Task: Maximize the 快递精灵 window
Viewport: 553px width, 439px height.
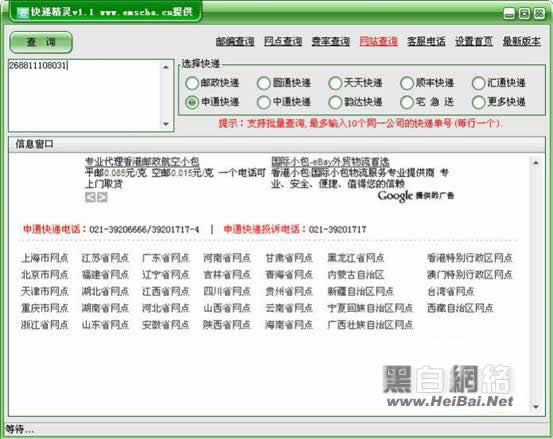Action: pyautogui.click(x=524, y=14)
